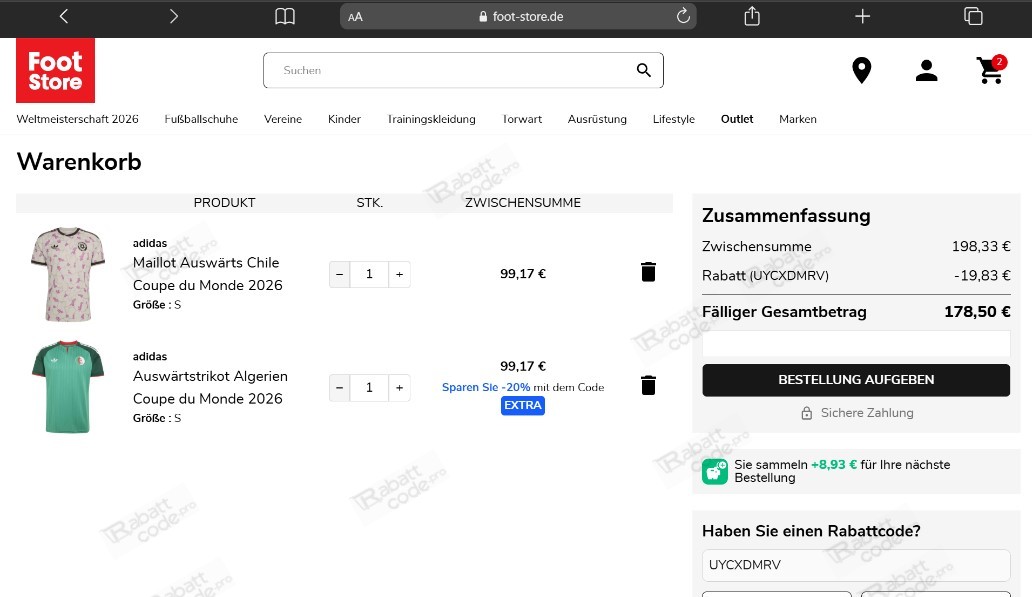Click the blue EXTRA code badge
1032x597 pixels.
click(x=523, y=405)
